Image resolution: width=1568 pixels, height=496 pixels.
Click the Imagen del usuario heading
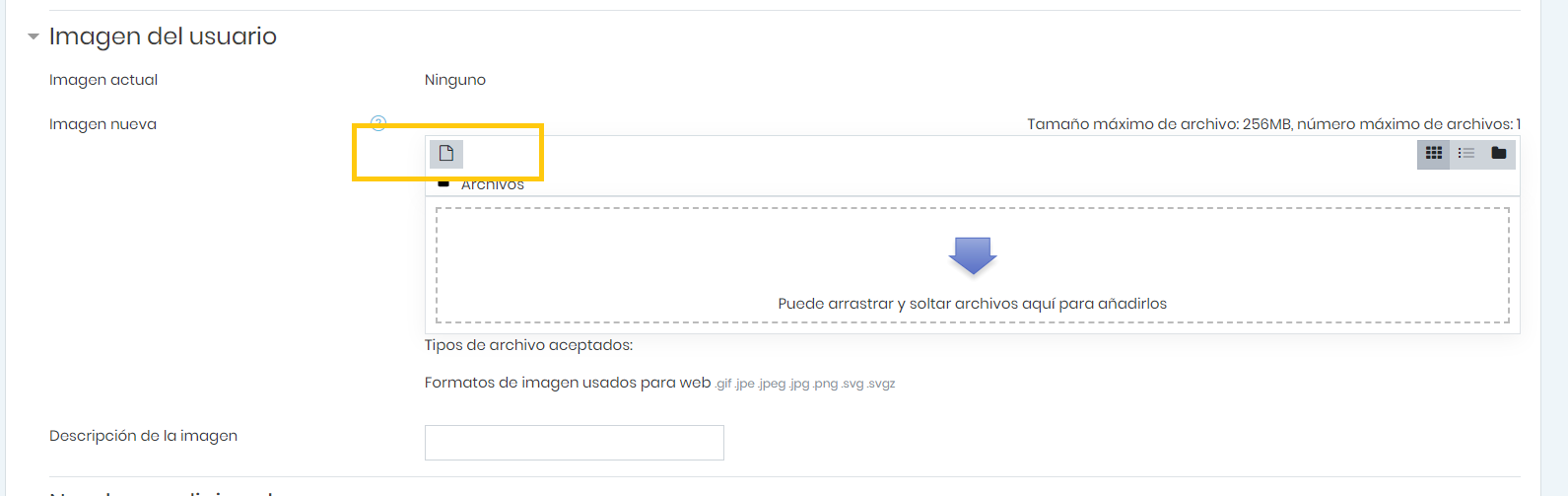pos(163,36)
